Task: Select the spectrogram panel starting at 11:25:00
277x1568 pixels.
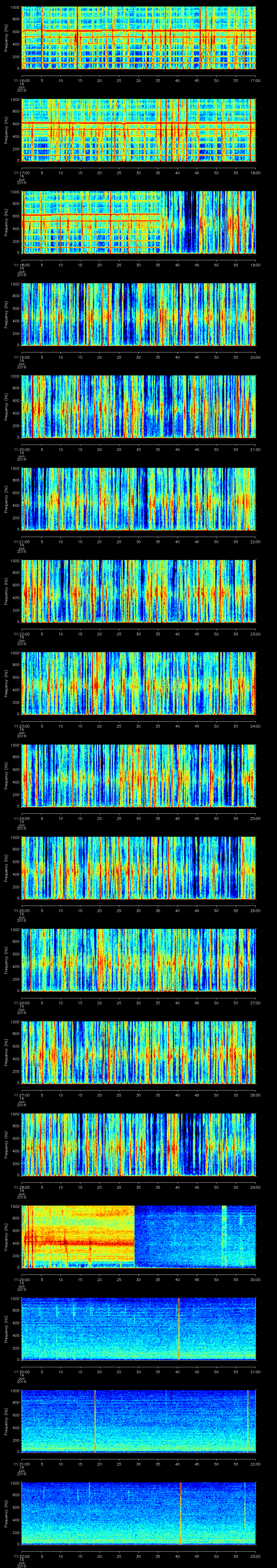Action: [139, 868]
